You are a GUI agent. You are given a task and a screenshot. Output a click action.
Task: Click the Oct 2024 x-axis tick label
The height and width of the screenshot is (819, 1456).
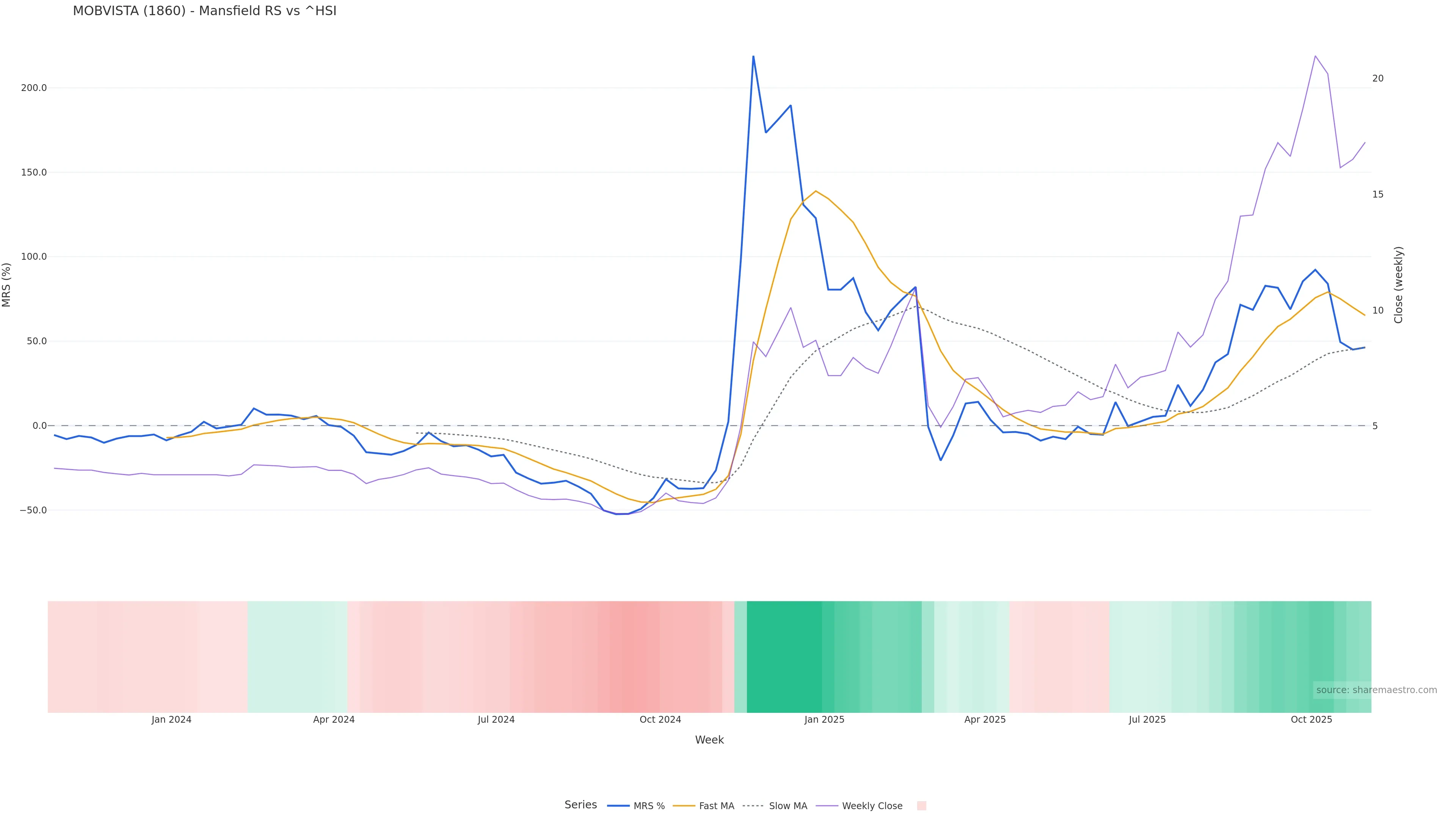point(660,720)
